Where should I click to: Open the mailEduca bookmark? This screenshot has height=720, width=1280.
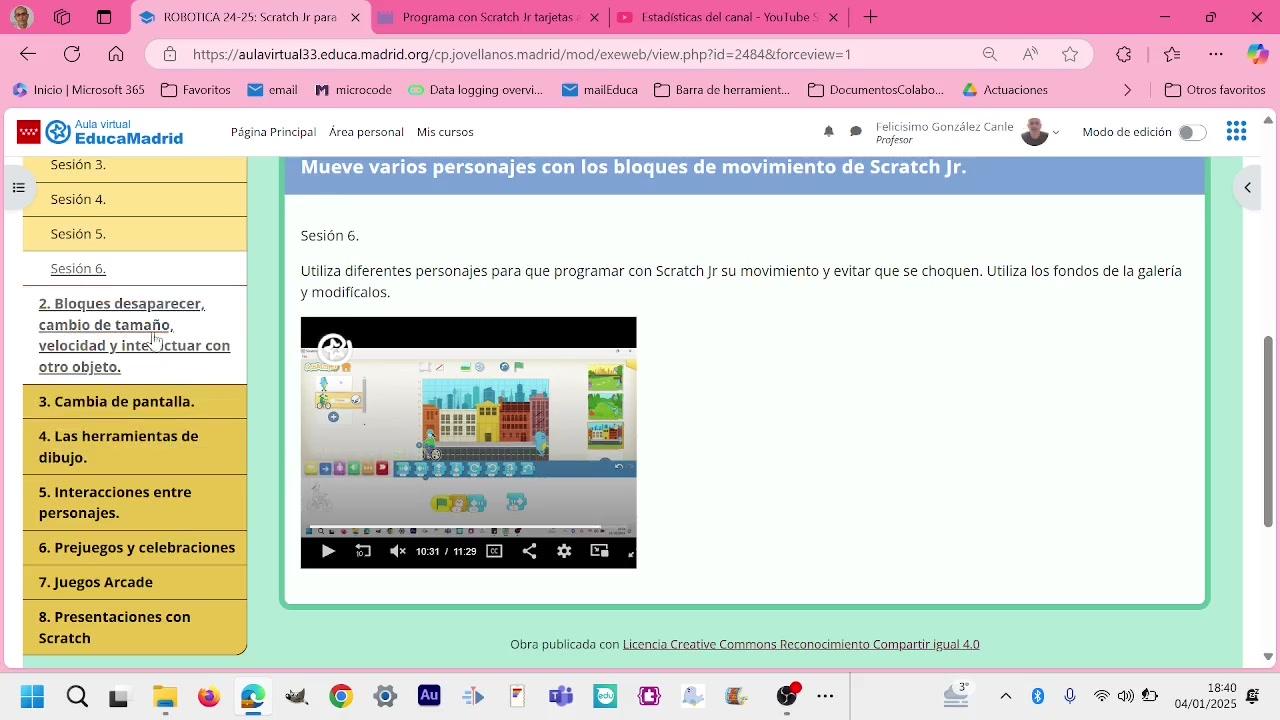(x=600, y=90)
